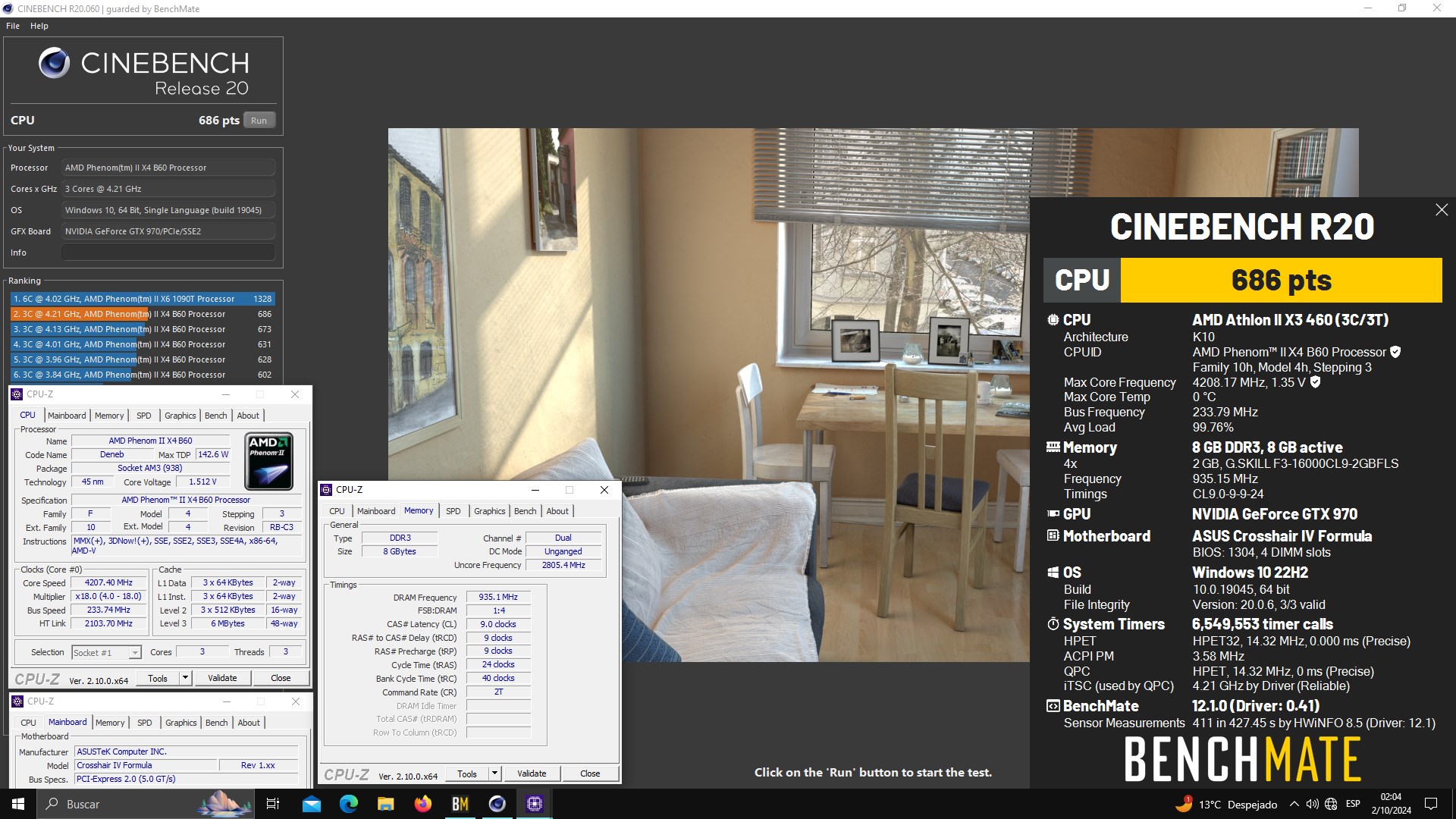Select Memory tab in top CPU-Z window
The width and height of the screenshot is (1456, 819).
[x=109, y=416]
